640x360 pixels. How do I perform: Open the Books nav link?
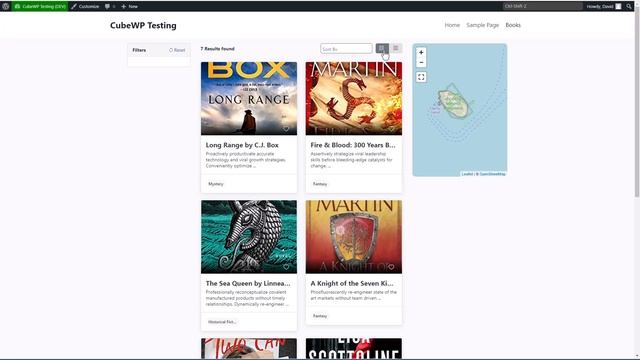tap(513, 25)
